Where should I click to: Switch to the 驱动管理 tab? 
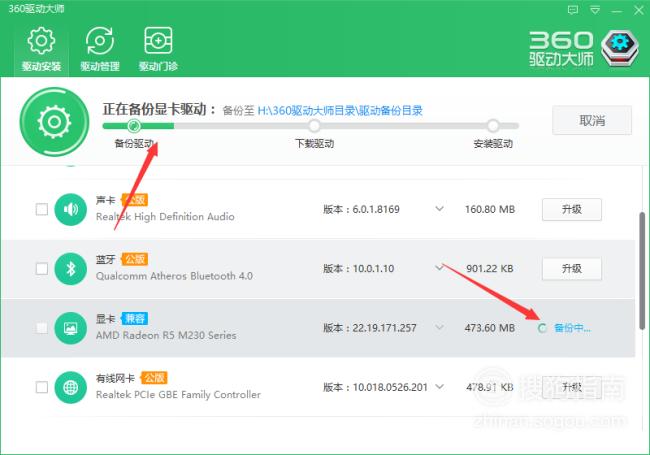(x=99, y=48)
